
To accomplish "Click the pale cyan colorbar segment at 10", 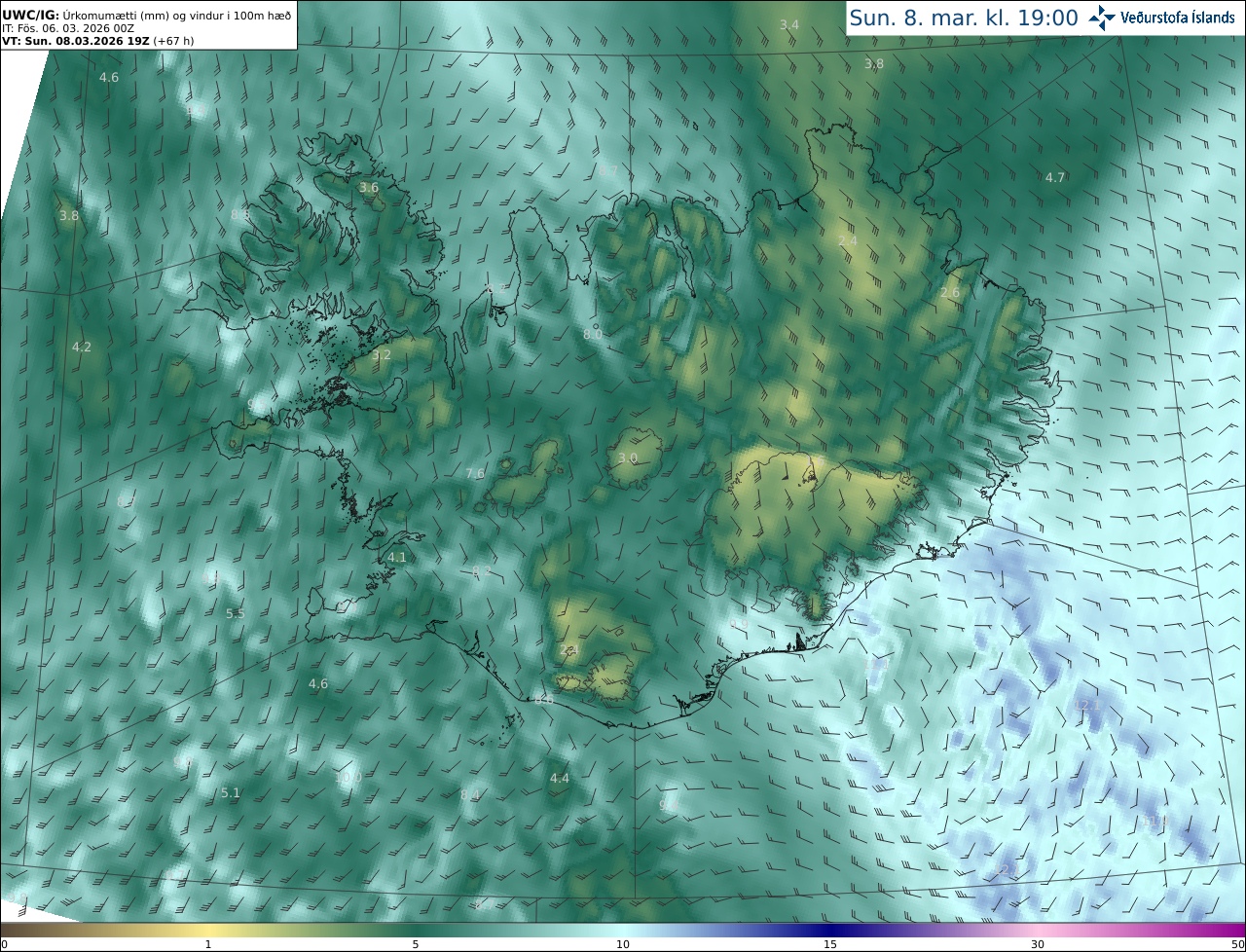I will click(623, 930).
